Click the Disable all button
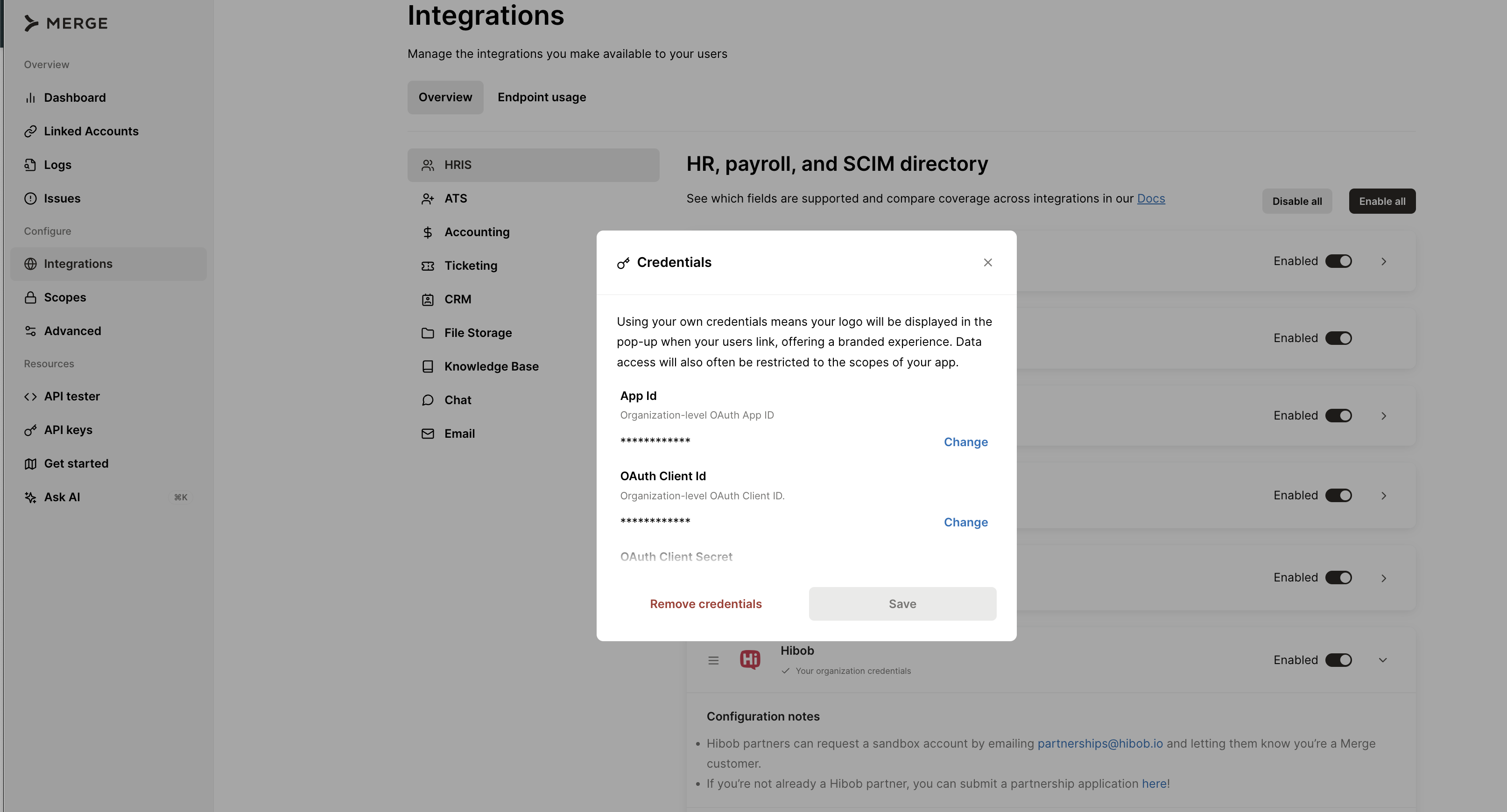The height and width of the screenshot is (812, 1507). tap(1297, 201)
